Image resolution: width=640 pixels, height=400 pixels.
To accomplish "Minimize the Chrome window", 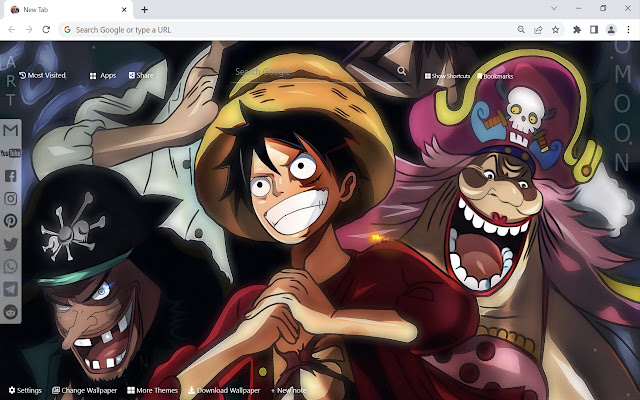I will pyautogui.click(x=579, y=8).
